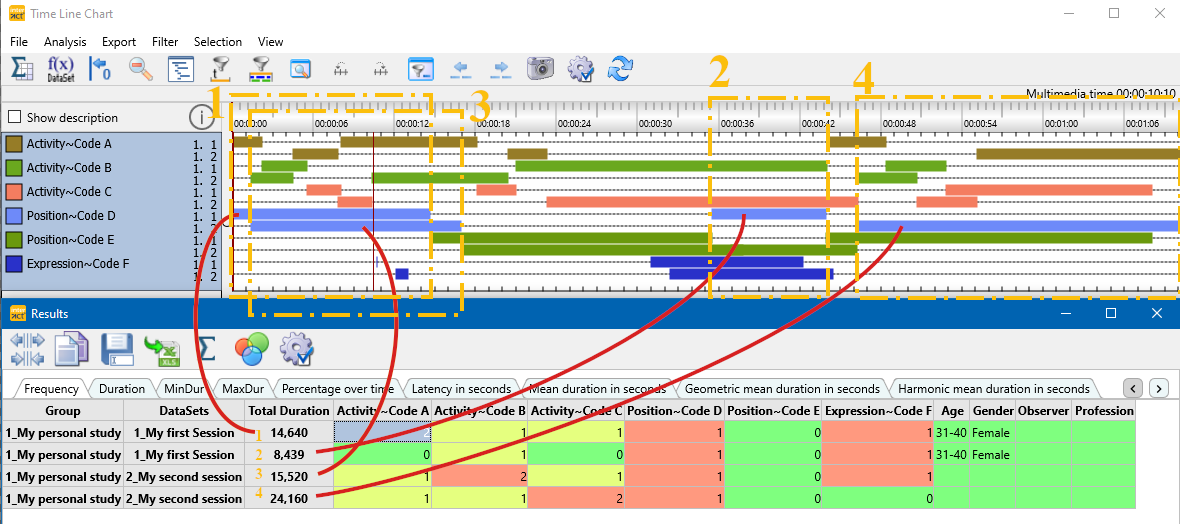1180x524 pixels.
Task: Click the colored circles icon in Results
Action: point(249,349)
